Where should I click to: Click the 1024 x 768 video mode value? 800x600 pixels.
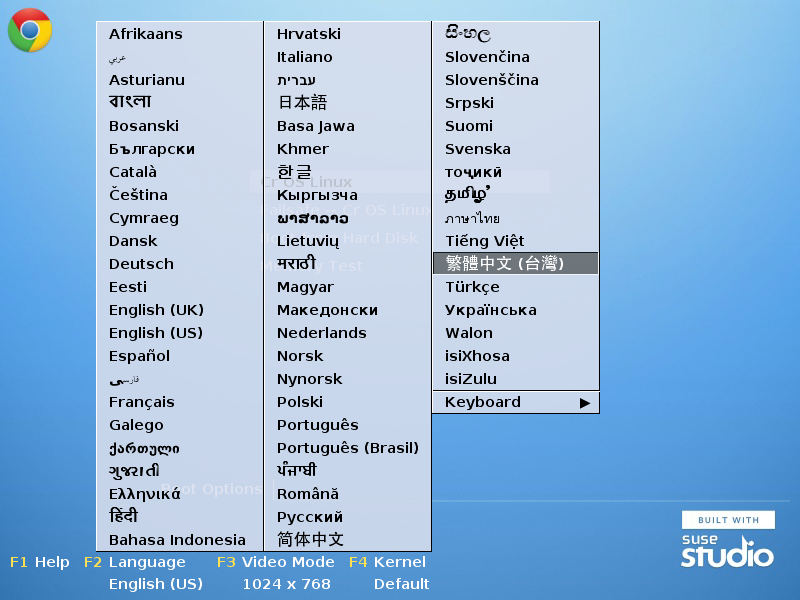(x=286, y=584)
